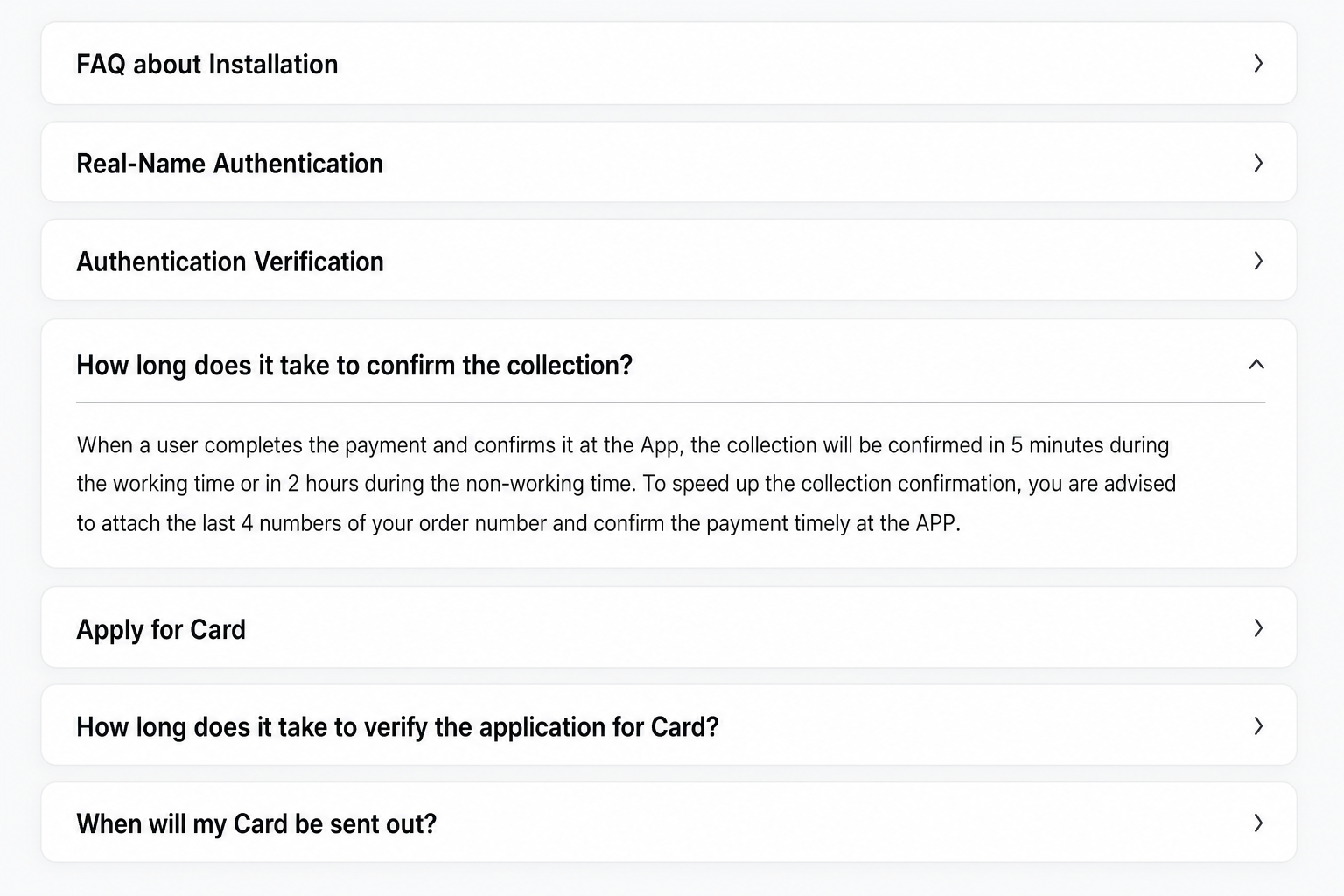Select the FAQ about Installation title
Screen dimensions: 1344x896
coord(207,65)
